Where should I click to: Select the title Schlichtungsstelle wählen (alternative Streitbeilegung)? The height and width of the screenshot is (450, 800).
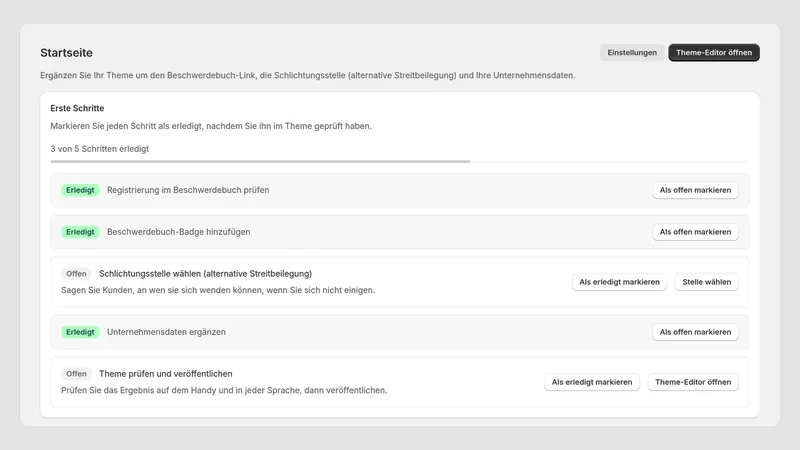205,273
